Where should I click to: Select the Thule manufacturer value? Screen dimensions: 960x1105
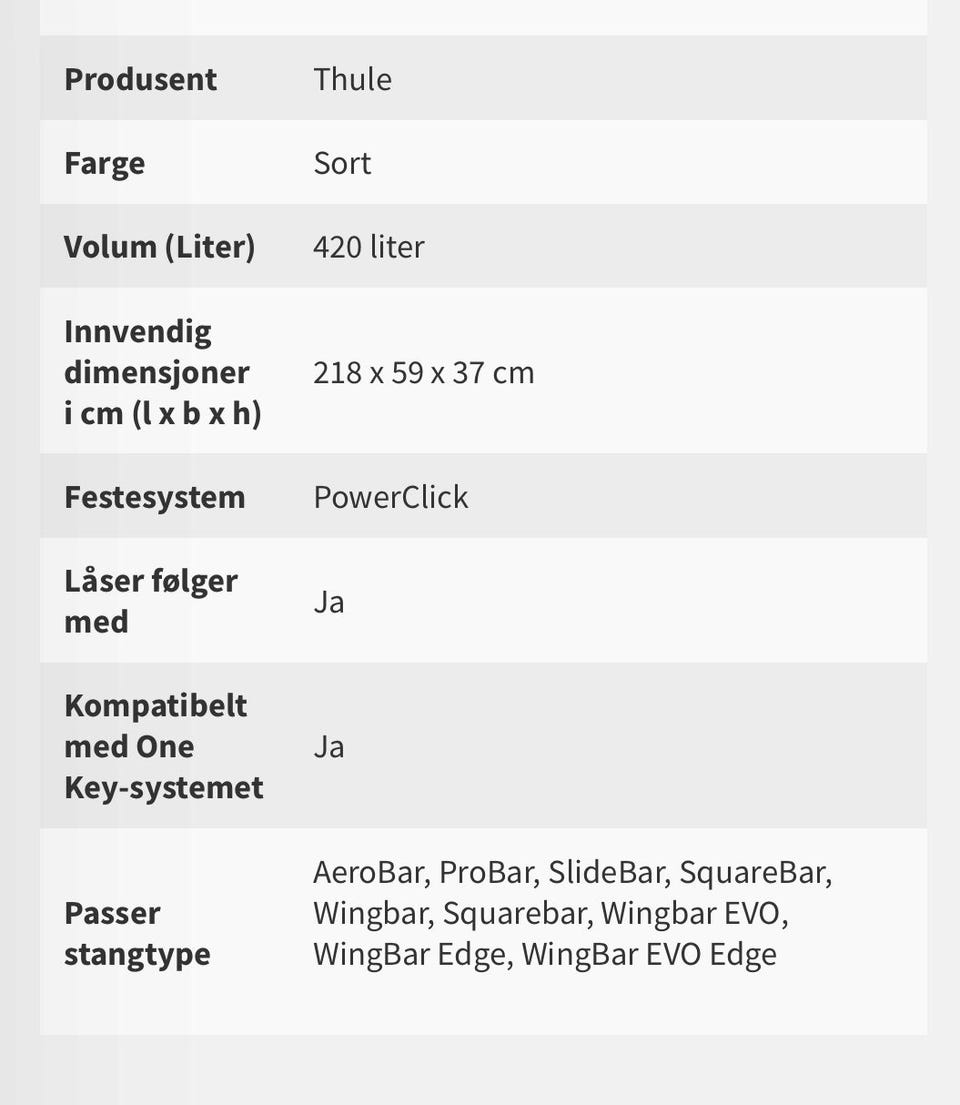(352, 79)
